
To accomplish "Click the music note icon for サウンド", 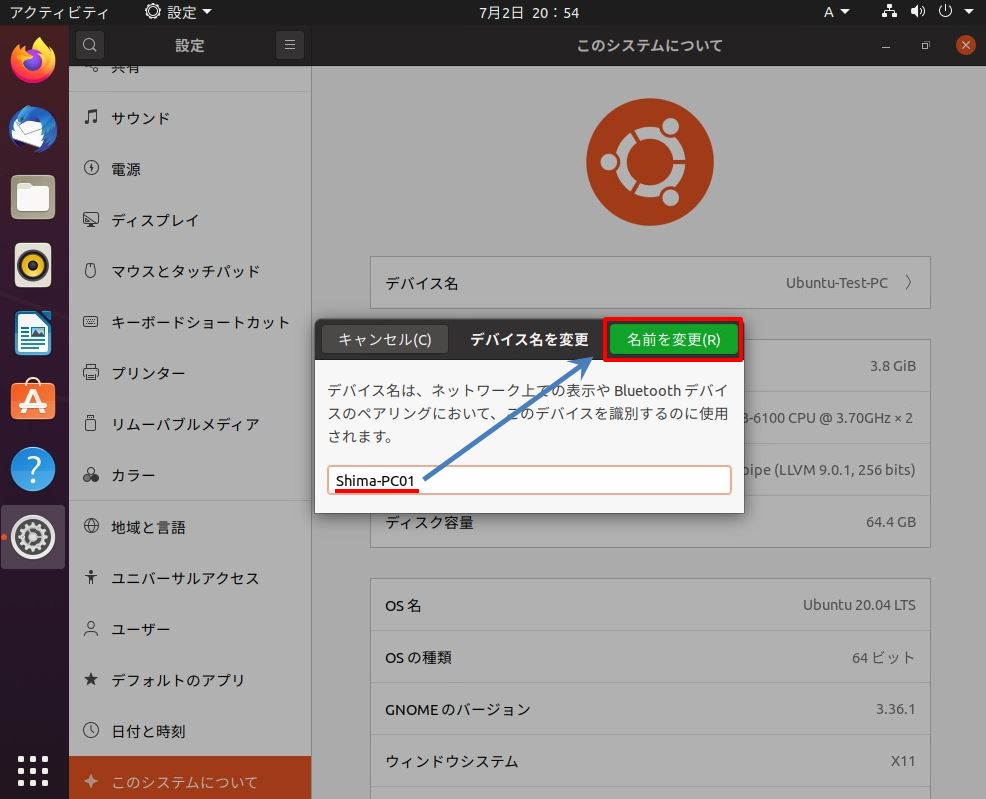I will pos(91,117).
